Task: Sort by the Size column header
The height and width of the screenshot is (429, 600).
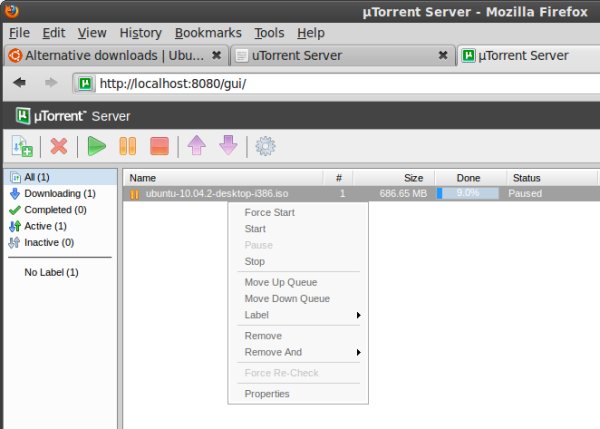Action: point(394,178)
